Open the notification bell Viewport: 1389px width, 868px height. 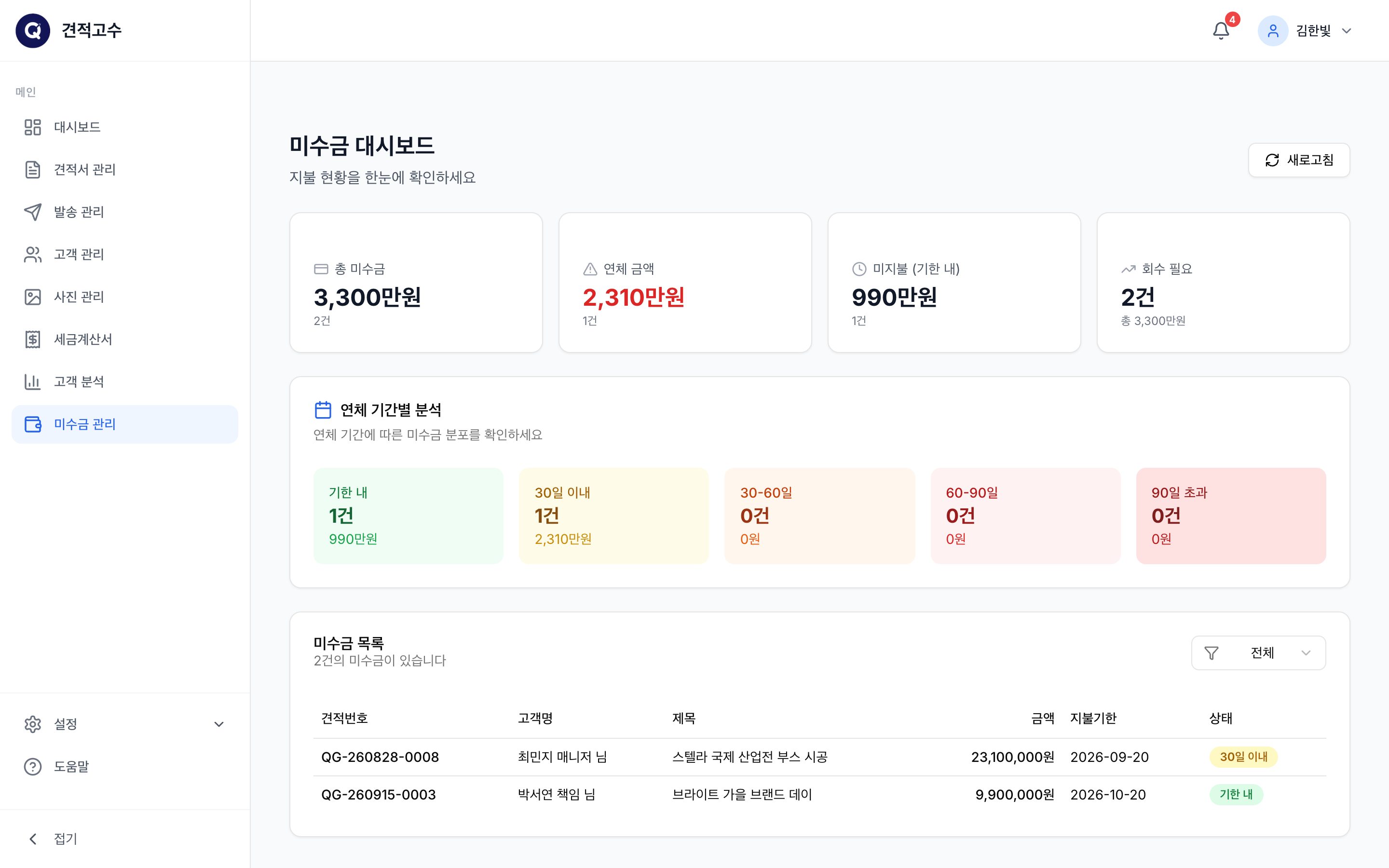tap(1221, 31)
